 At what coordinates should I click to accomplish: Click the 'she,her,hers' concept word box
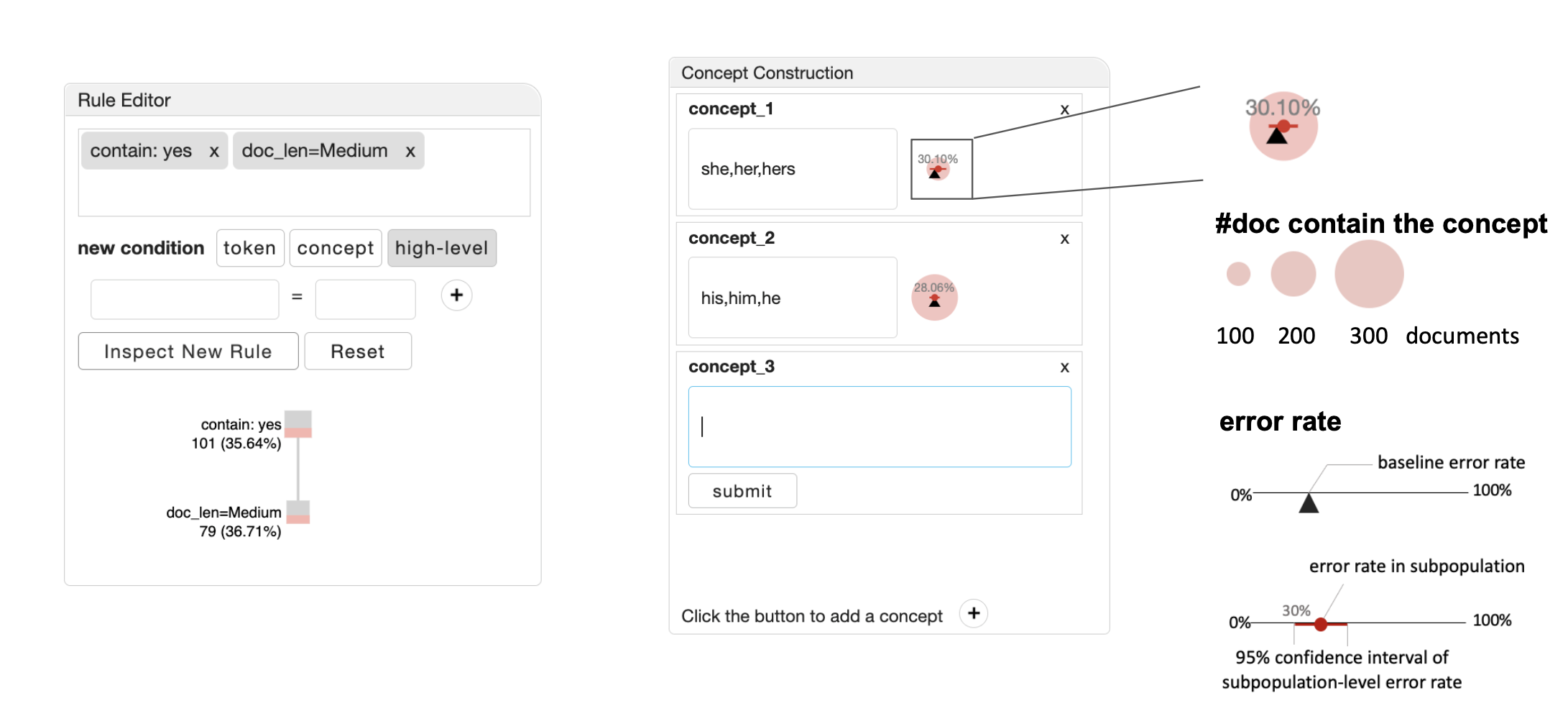[x=792, y=169]
